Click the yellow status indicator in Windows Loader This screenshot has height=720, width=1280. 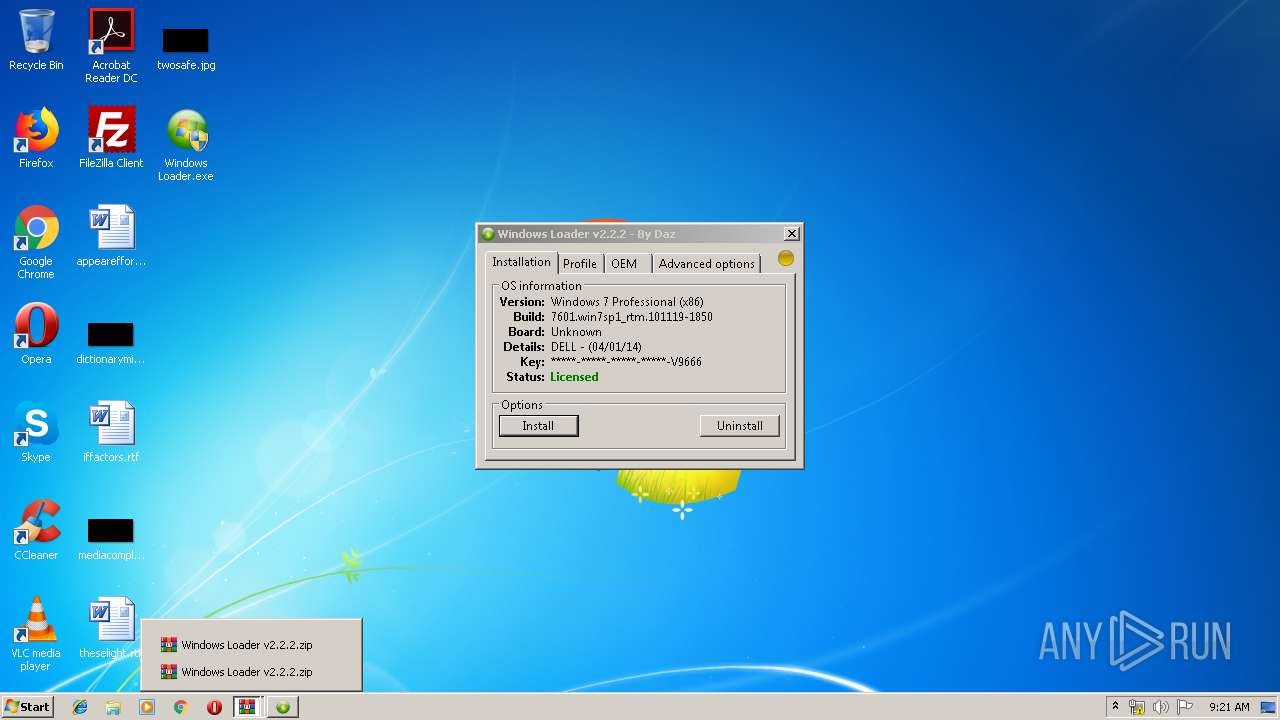coord(786,258)
